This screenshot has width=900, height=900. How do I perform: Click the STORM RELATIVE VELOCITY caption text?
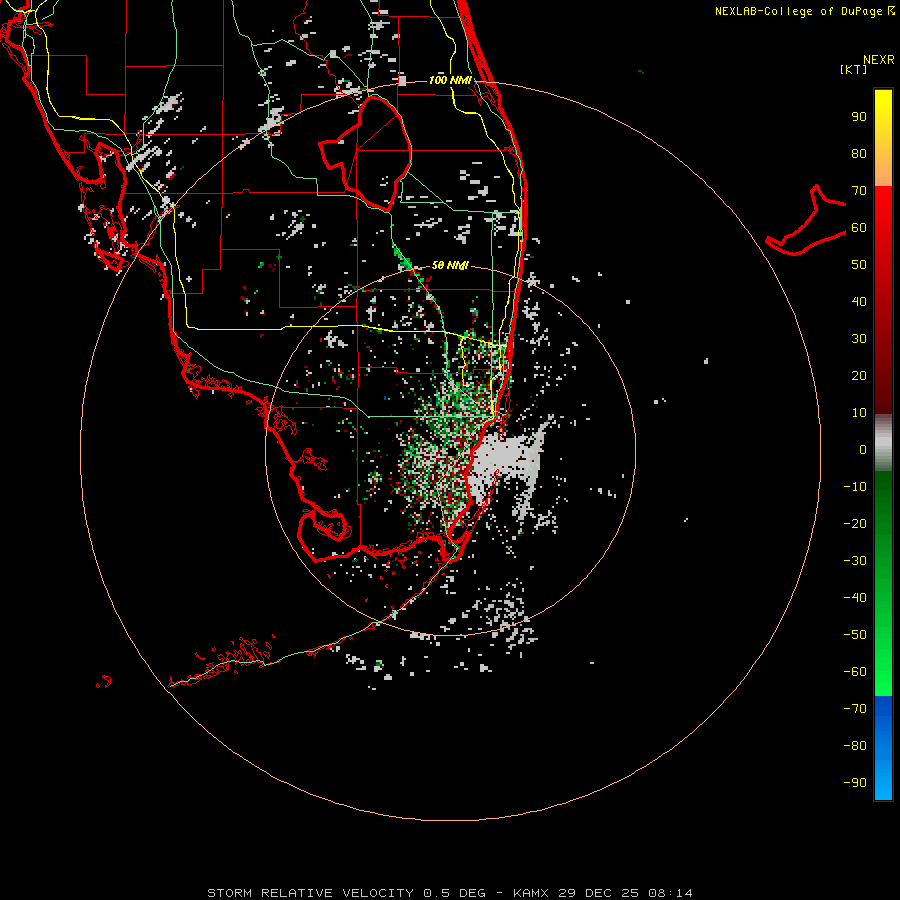pos(310,893)
